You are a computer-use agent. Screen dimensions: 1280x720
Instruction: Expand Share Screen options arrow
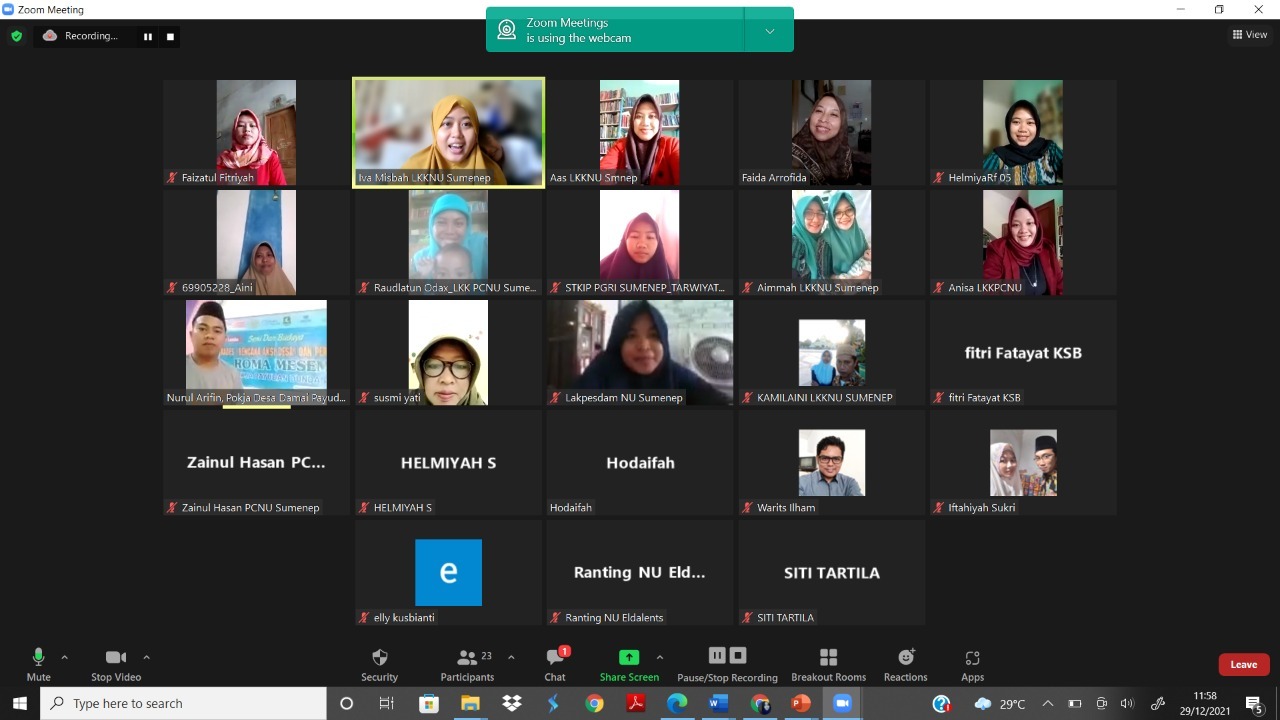pyautogui.click(x=659, y=657)
